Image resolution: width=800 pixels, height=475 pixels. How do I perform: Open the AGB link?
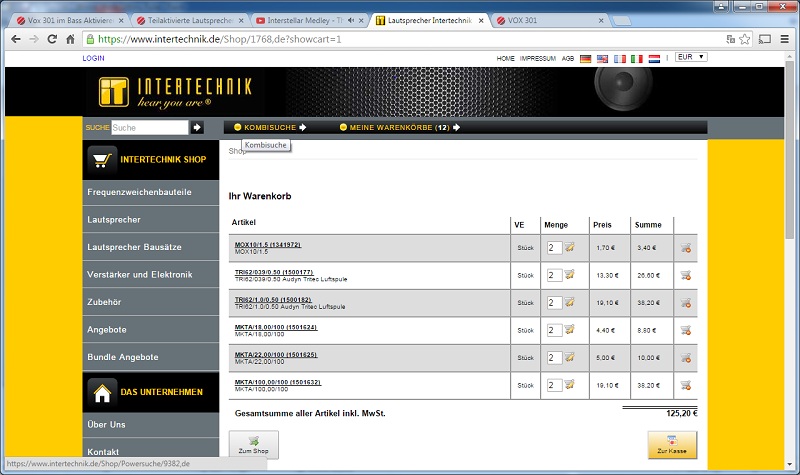568,59
